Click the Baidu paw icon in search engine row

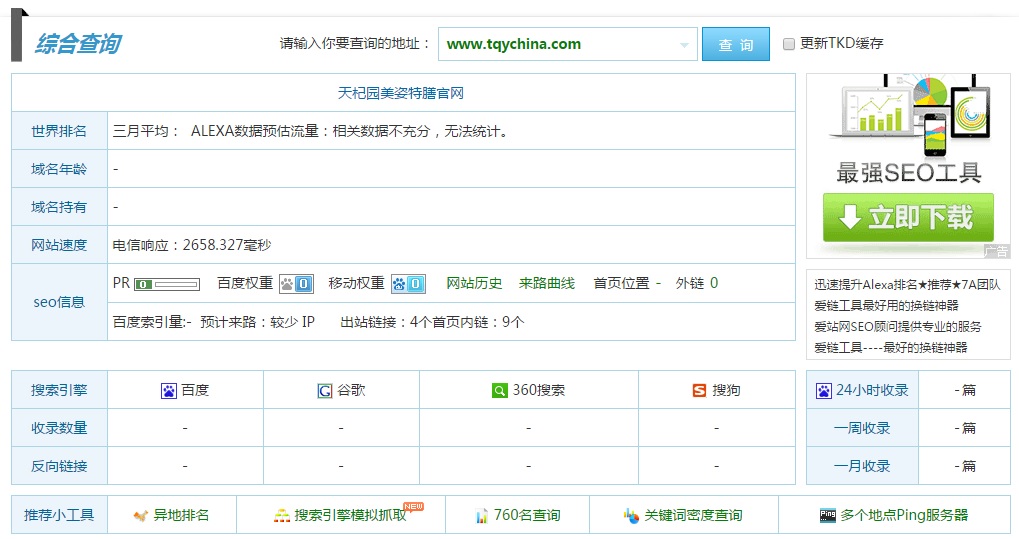(x=168, y=391)
